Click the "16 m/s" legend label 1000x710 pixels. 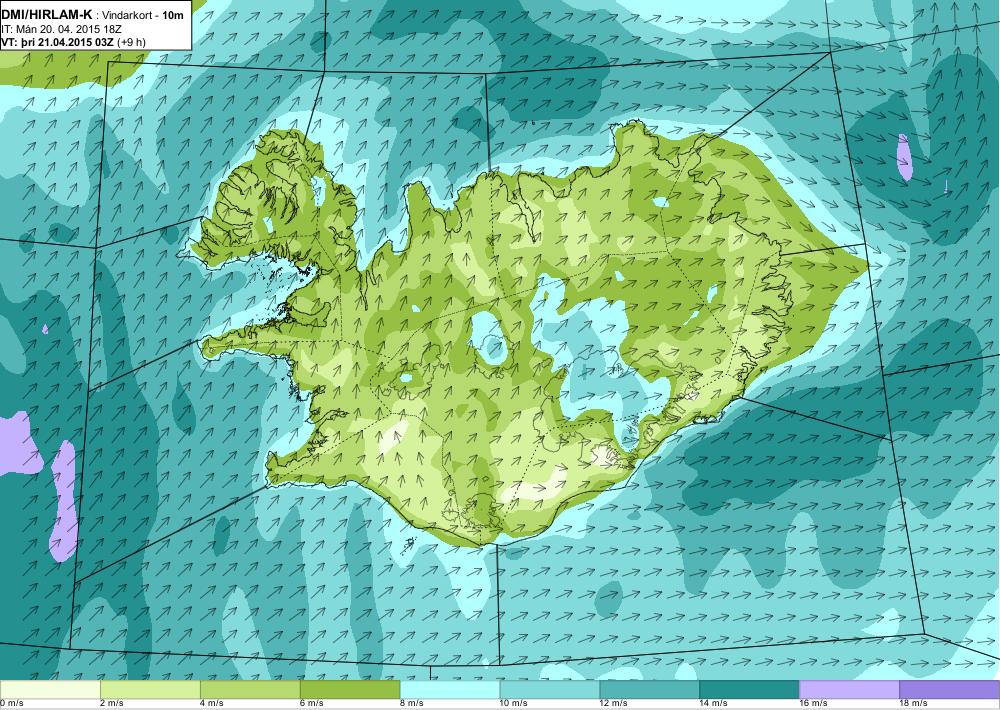(814, 704)
